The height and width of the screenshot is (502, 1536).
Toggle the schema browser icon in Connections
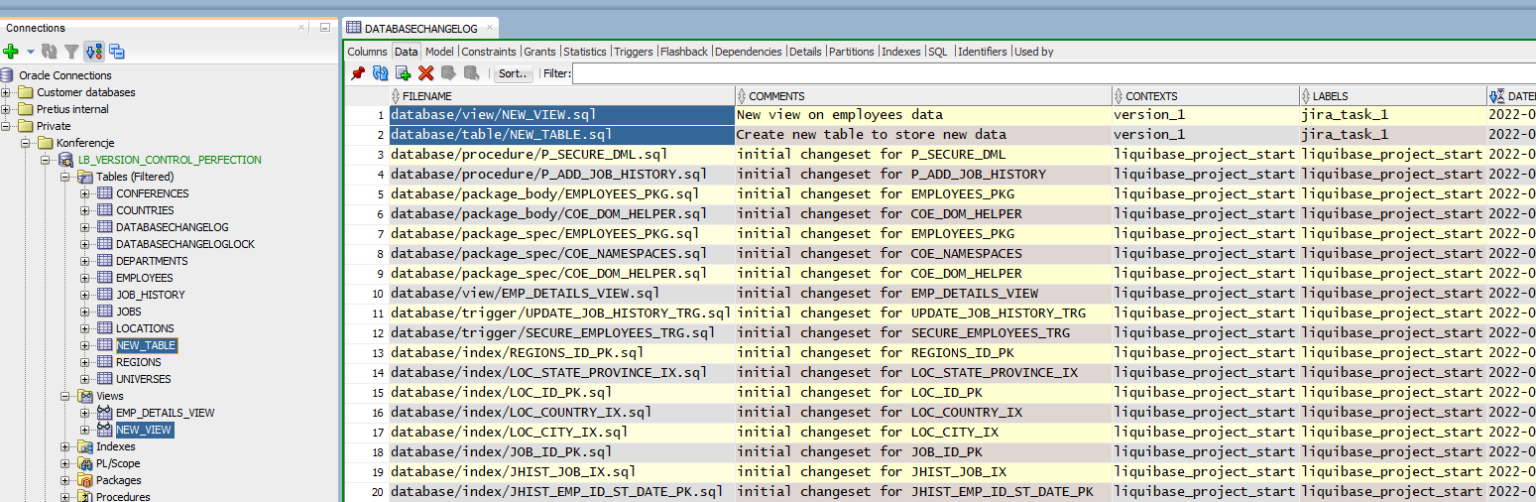tap(94, 51)
